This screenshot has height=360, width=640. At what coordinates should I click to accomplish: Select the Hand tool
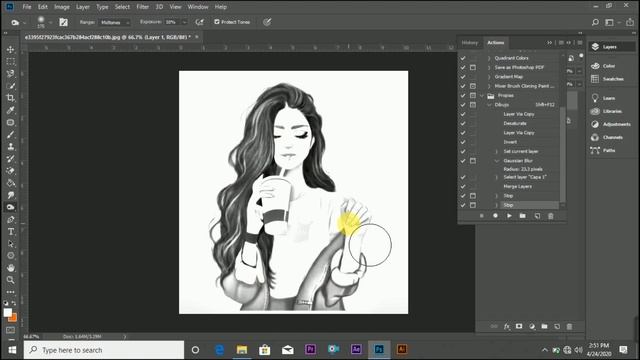(x=11, y=268)
